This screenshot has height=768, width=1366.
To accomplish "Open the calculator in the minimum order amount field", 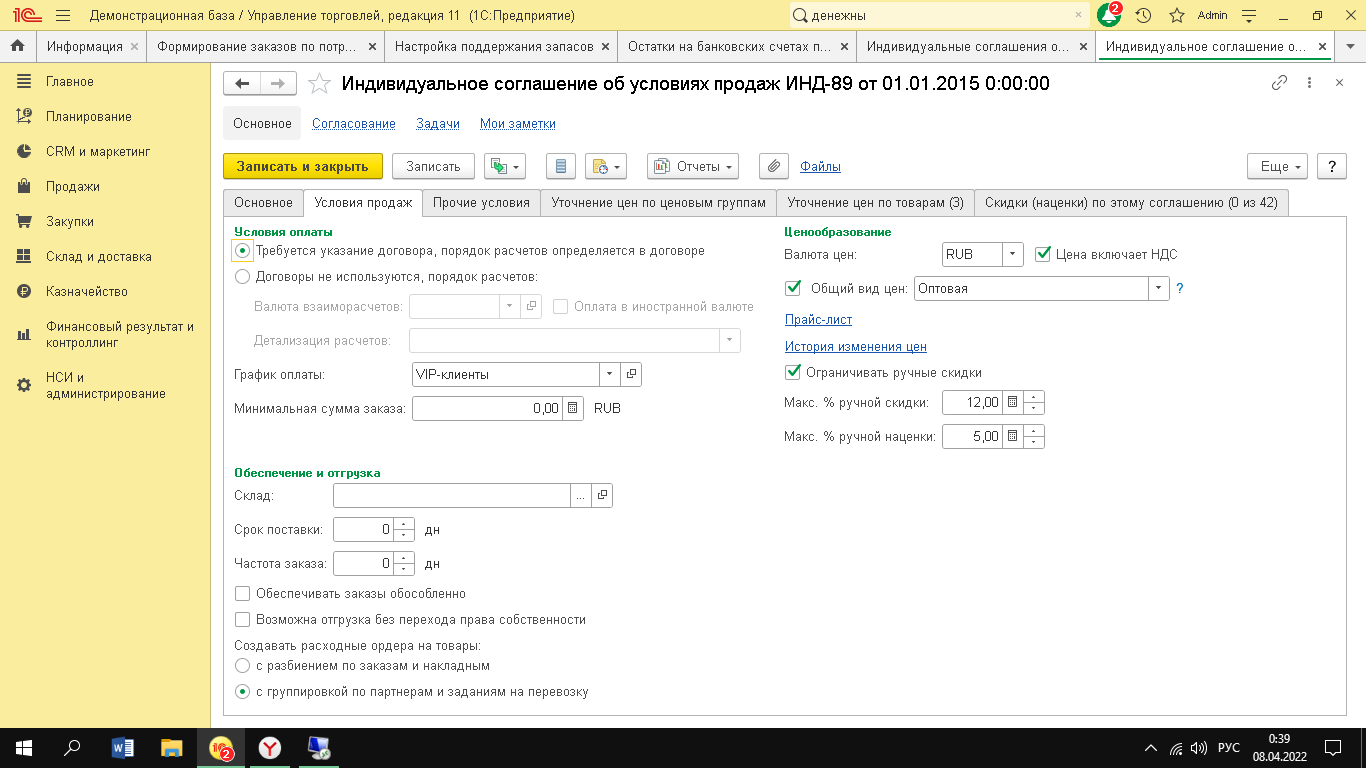I will tap(572, 408).
